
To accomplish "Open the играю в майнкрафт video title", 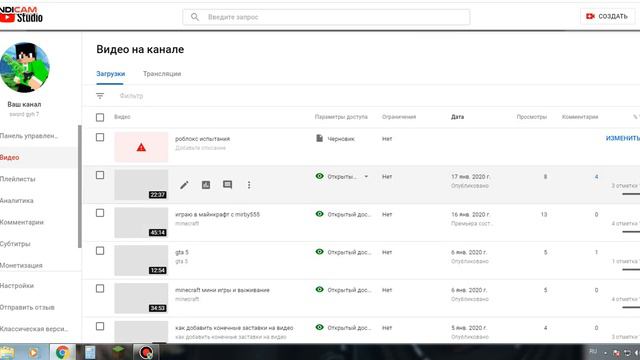I will (x=217, y=214).
